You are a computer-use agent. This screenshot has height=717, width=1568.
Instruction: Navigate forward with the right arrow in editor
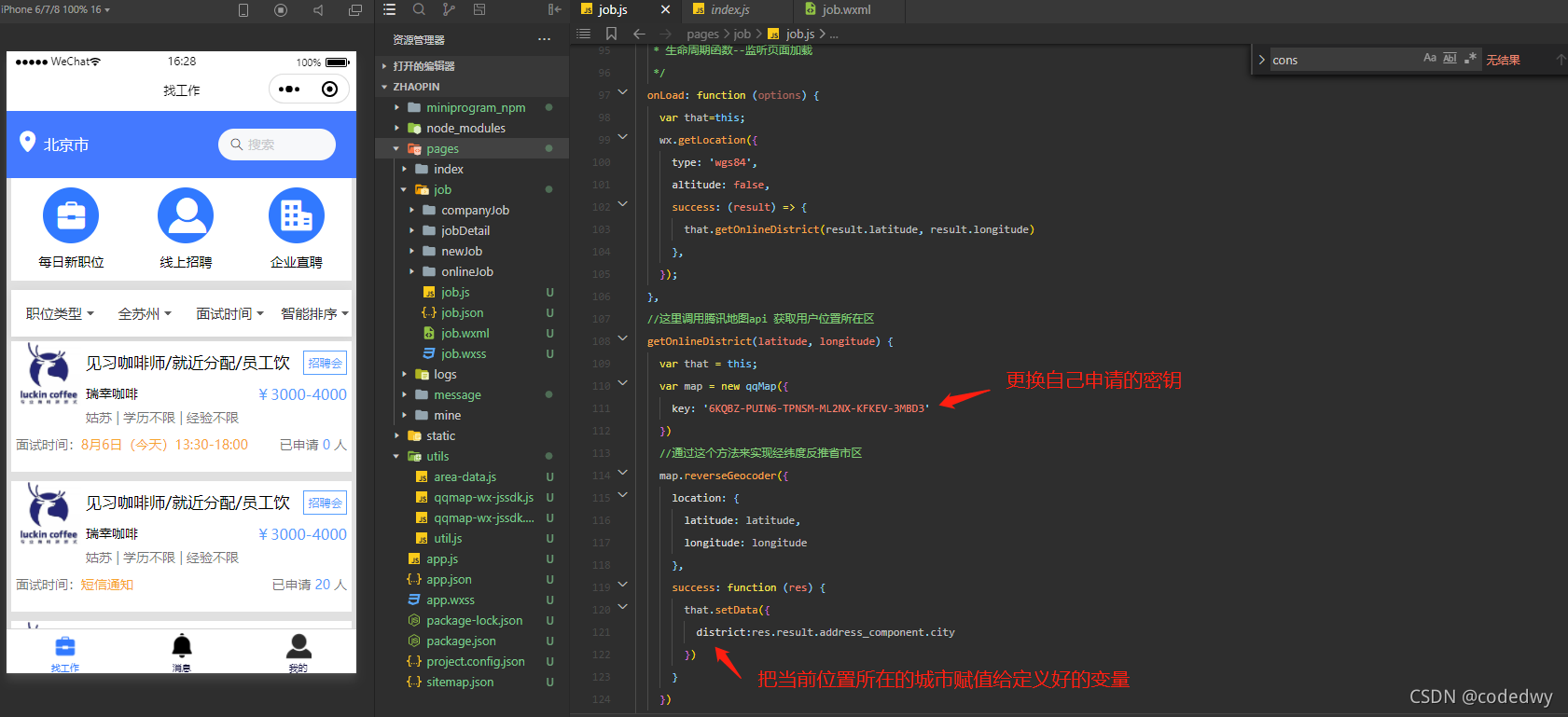665,34
